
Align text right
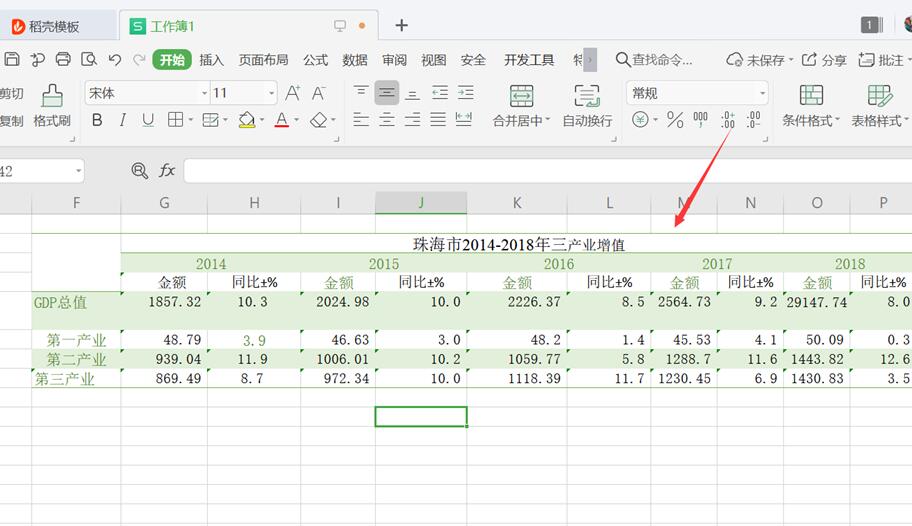(x=412, y=120)
